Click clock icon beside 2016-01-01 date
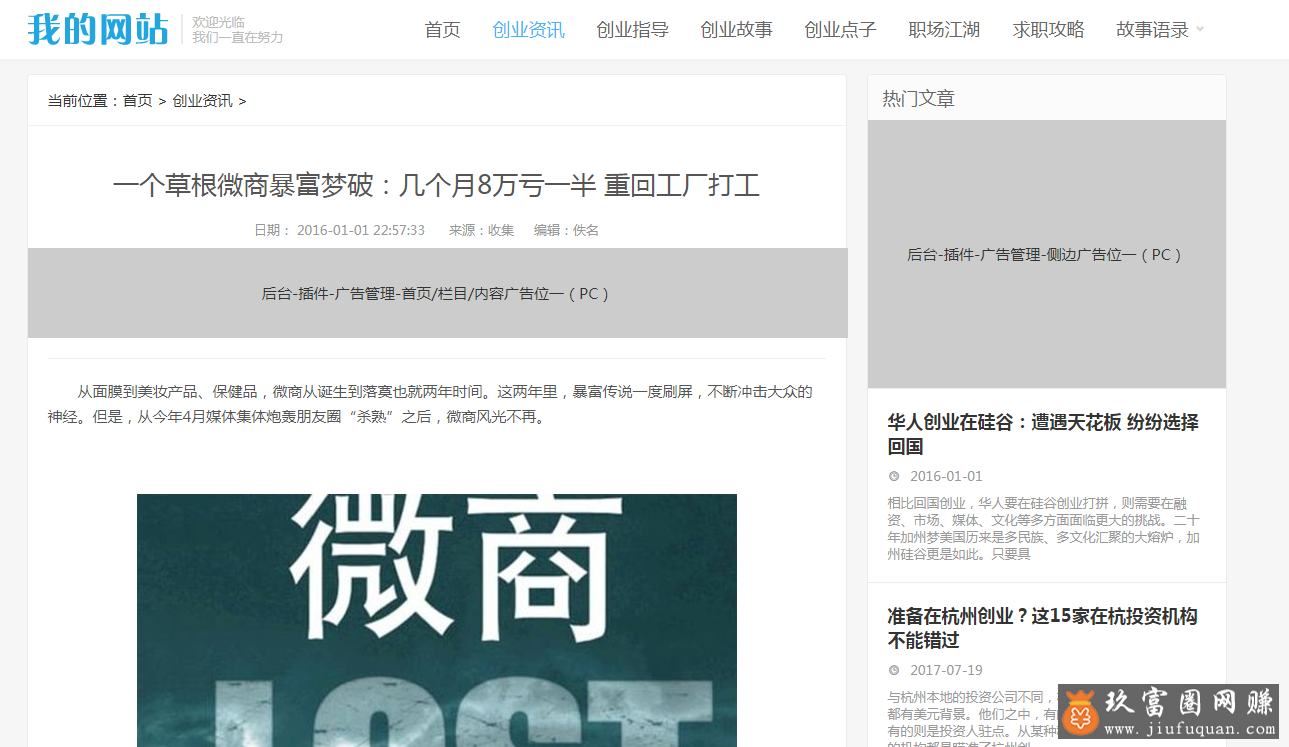 [894, 476]
